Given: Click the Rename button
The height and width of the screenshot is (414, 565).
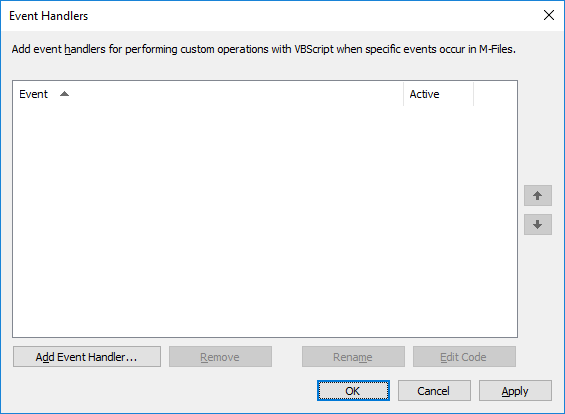Looking at the screenshot, I should [x=353, y=357].
